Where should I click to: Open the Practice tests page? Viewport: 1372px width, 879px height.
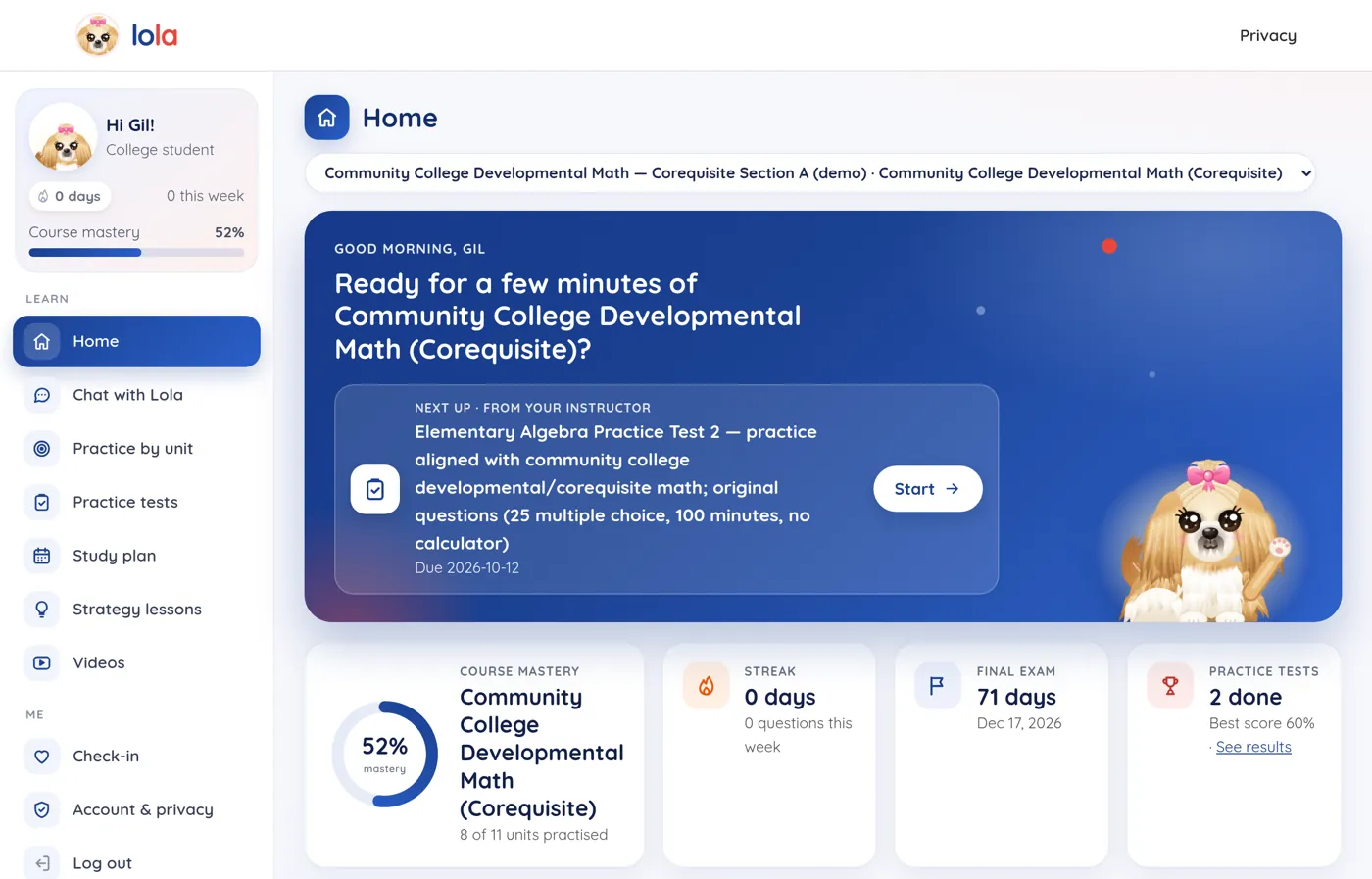tap(136, 503)
